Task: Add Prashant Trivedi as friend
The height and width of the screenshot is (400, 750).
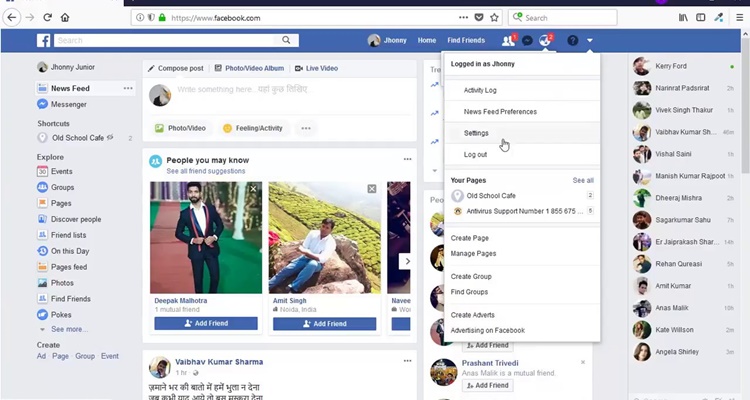Action: tap(487, 385)
